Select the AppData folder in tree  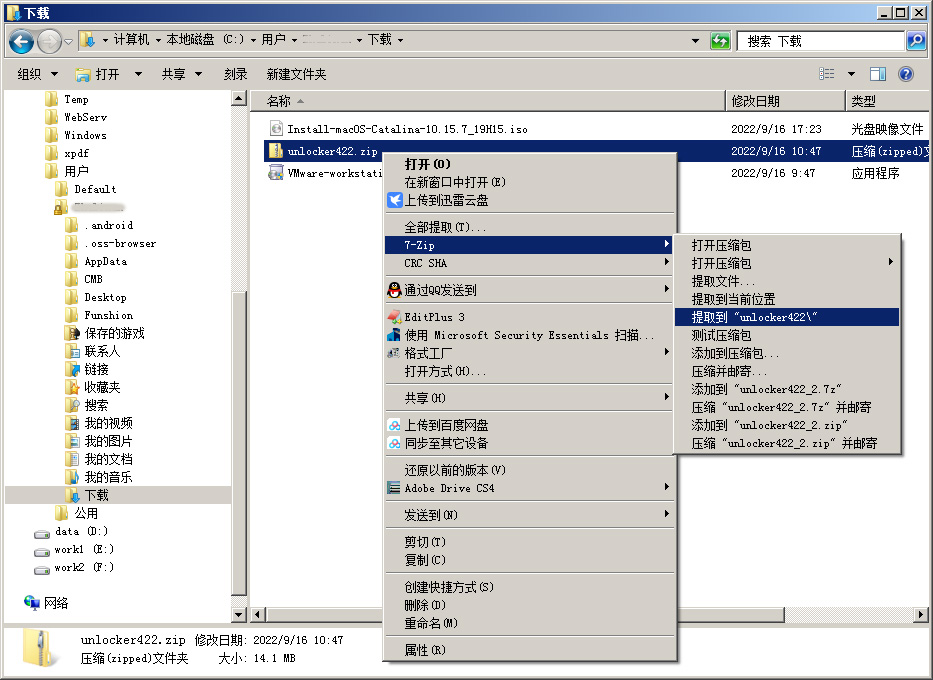(105, 261)
